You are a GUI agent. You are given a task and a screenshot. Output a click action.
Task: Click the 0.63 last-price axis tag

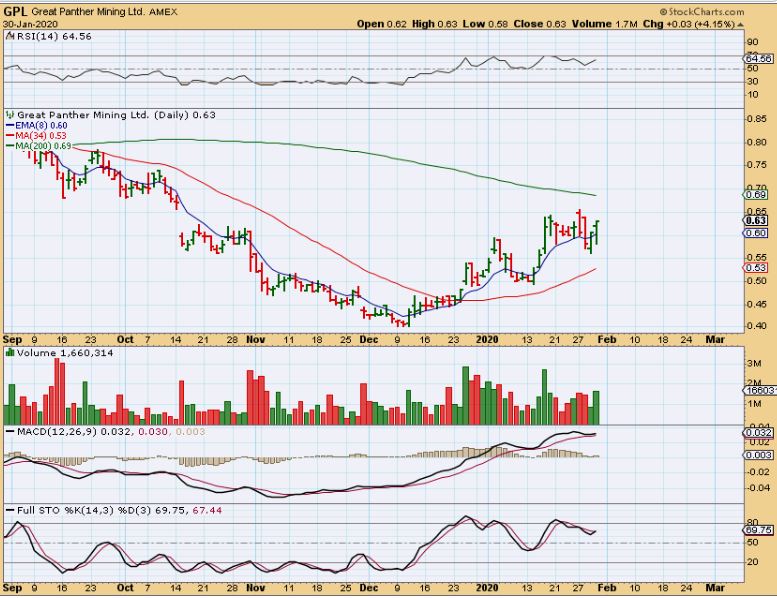(x=756, y=220)
